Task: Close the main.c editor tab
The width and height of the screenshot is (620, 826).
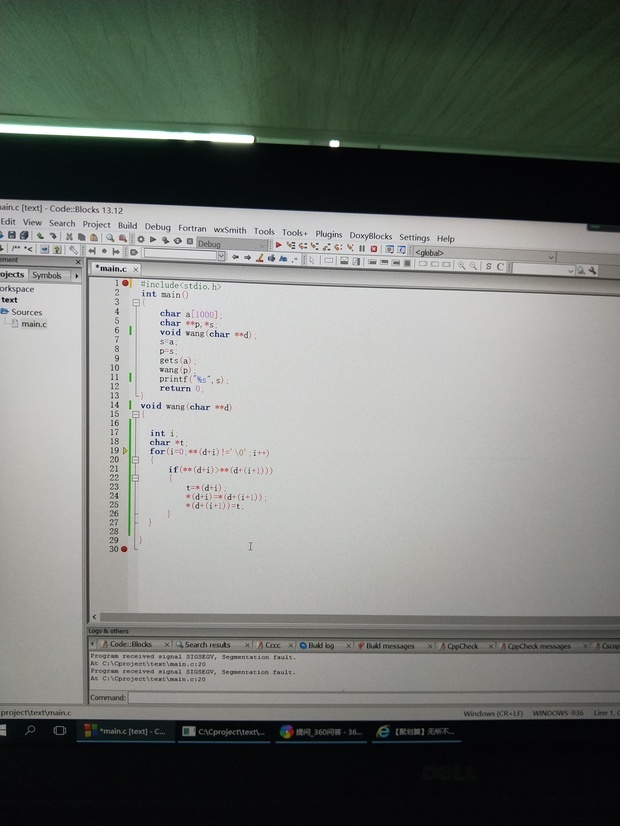Action: point(136,269)
